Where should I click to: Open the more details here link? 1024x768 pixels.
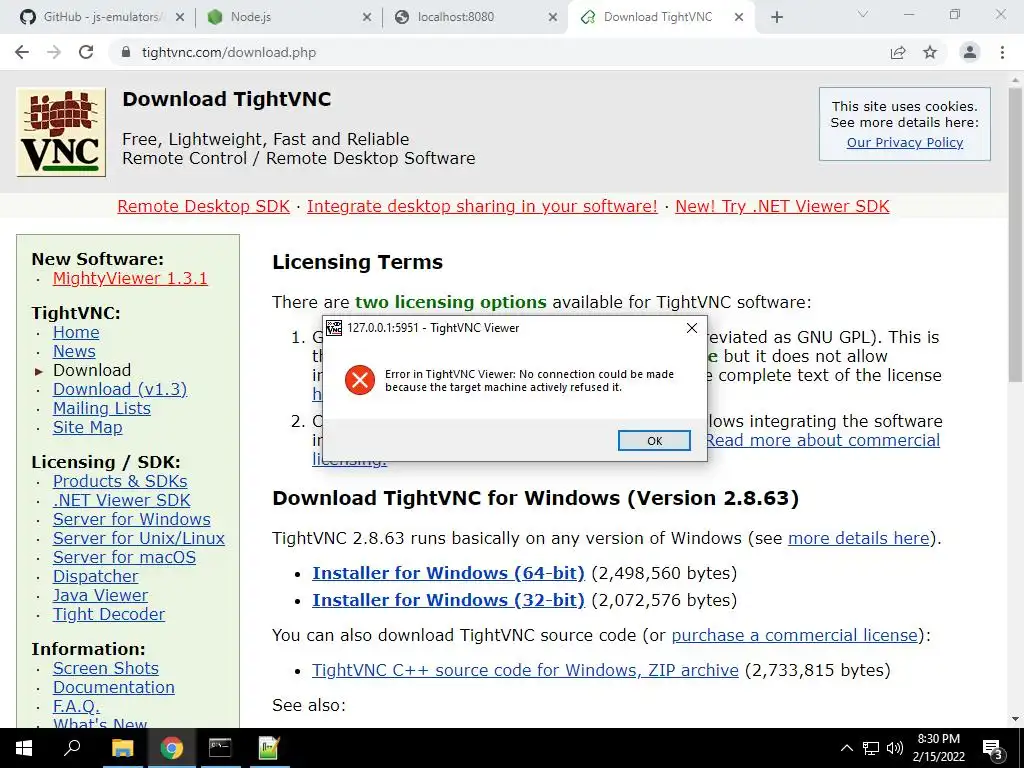pyautogui.click(x=858, y=538)
